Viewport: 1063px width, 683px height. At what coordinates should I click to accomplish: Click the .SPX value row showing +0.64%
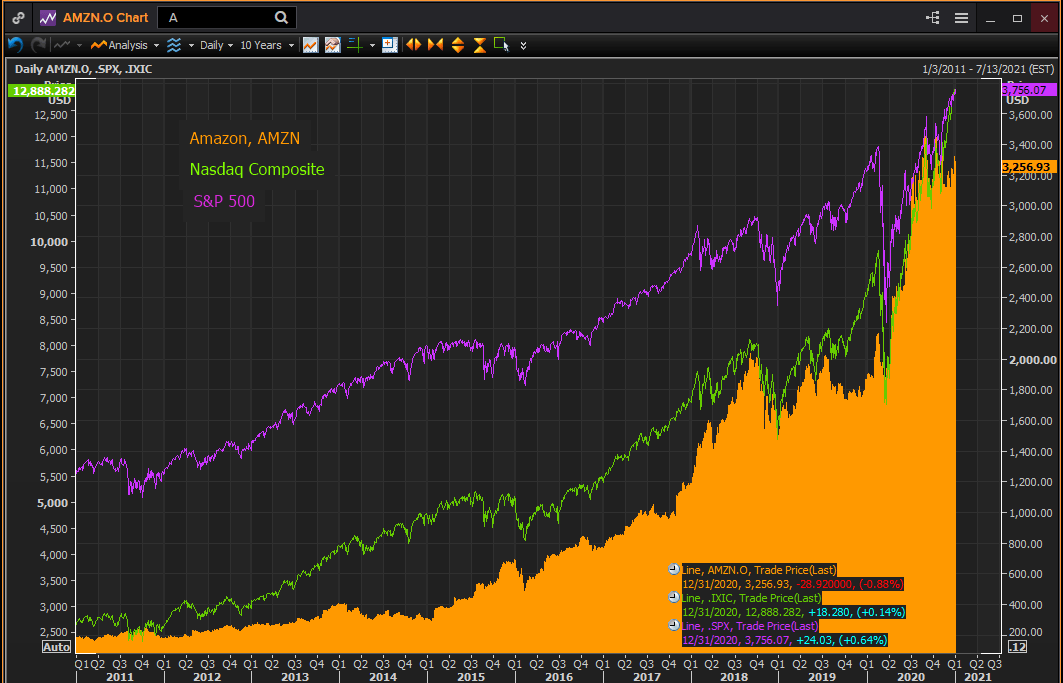pos(784,640)
